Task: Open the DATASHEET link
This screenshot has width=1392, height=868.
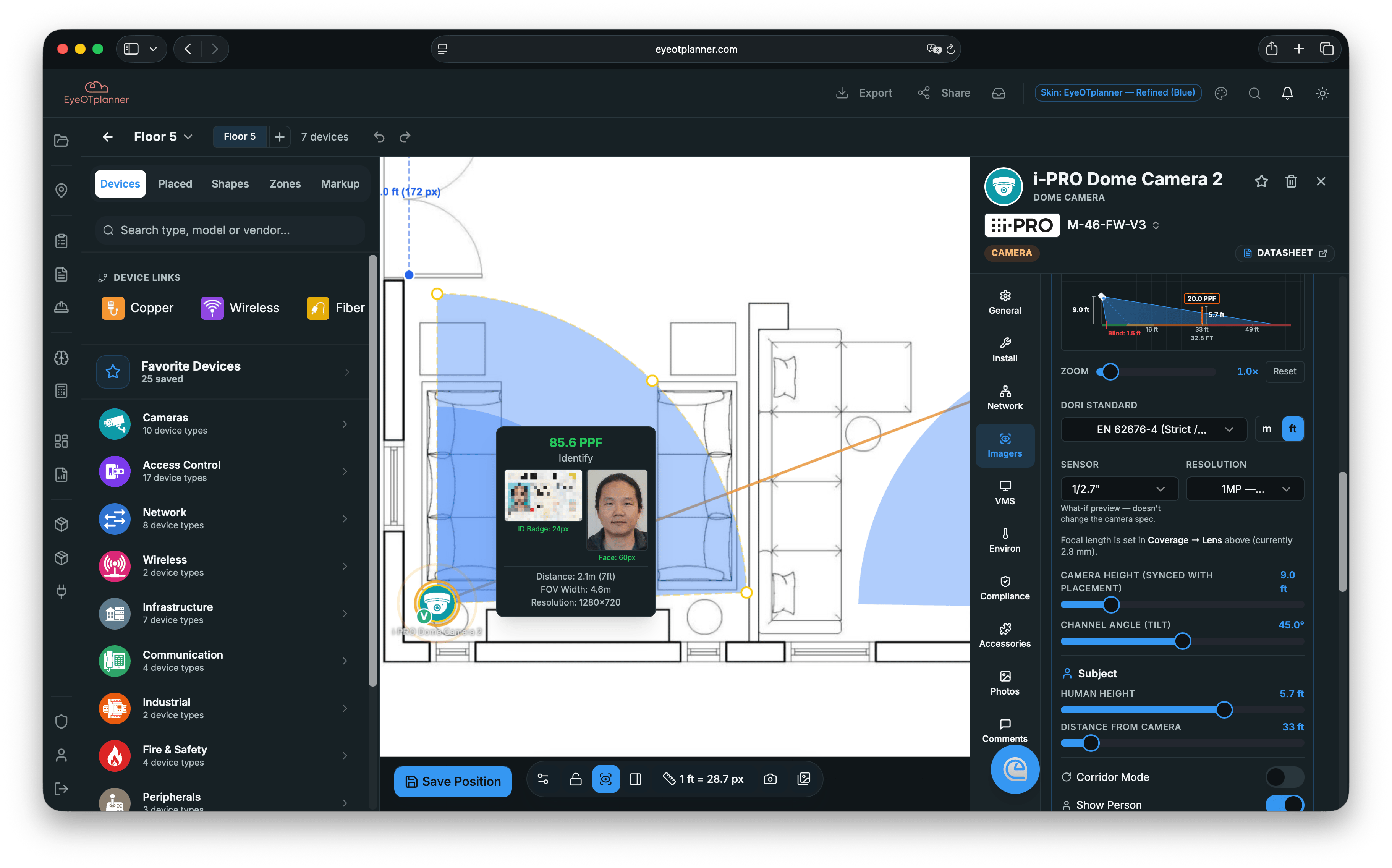Action: pyautogui.click(x=1285, y=253)
